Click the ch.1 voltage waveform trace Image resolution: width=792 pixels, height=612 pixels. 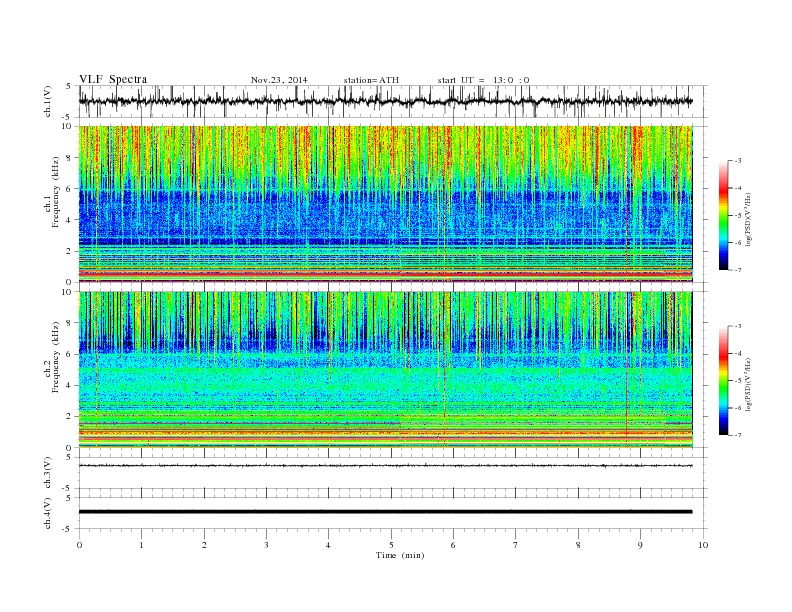pyautogui.click(x=385, y=101)
